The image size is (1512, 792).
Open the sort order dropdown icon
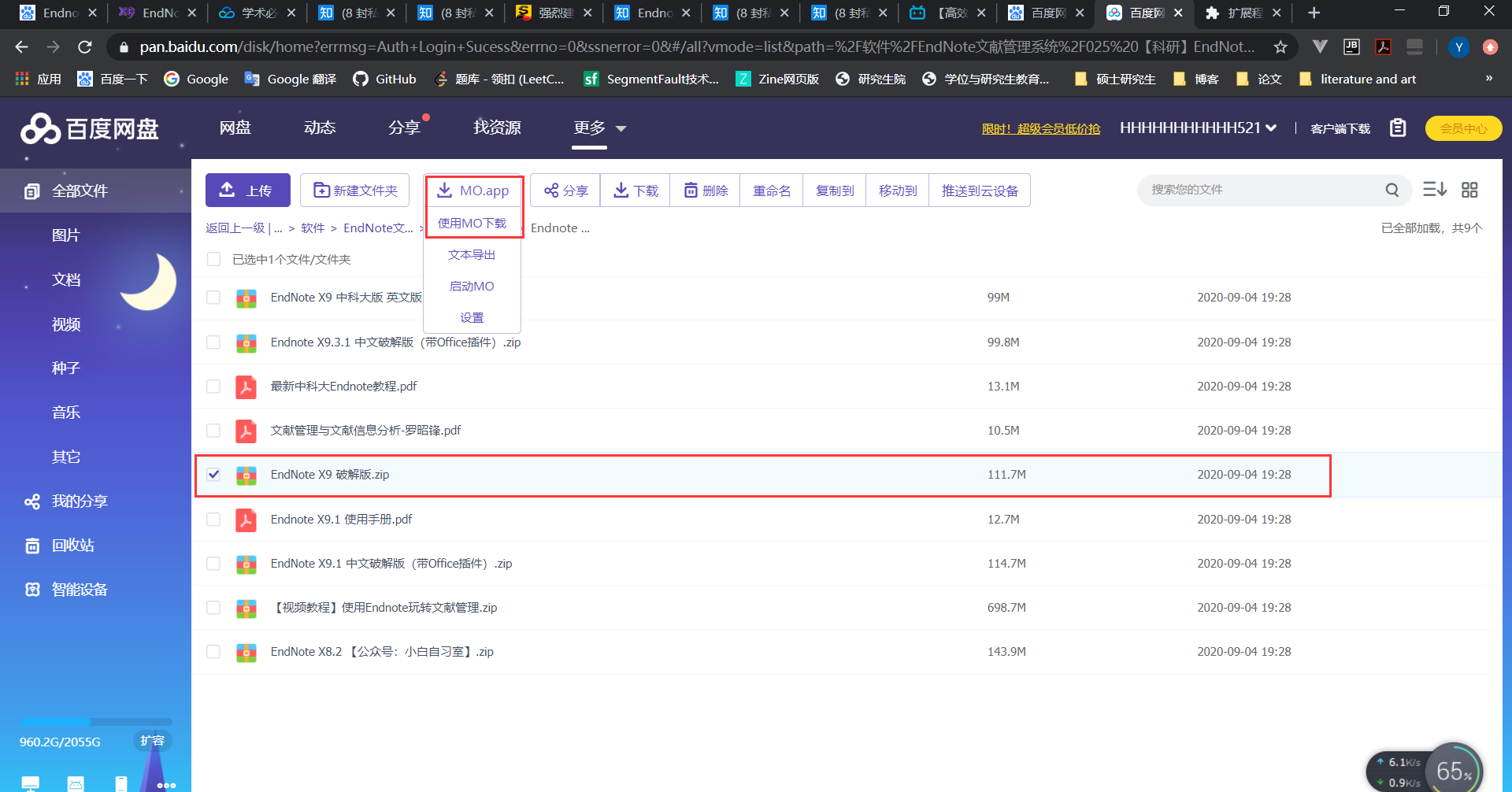tap(1435, 190)
